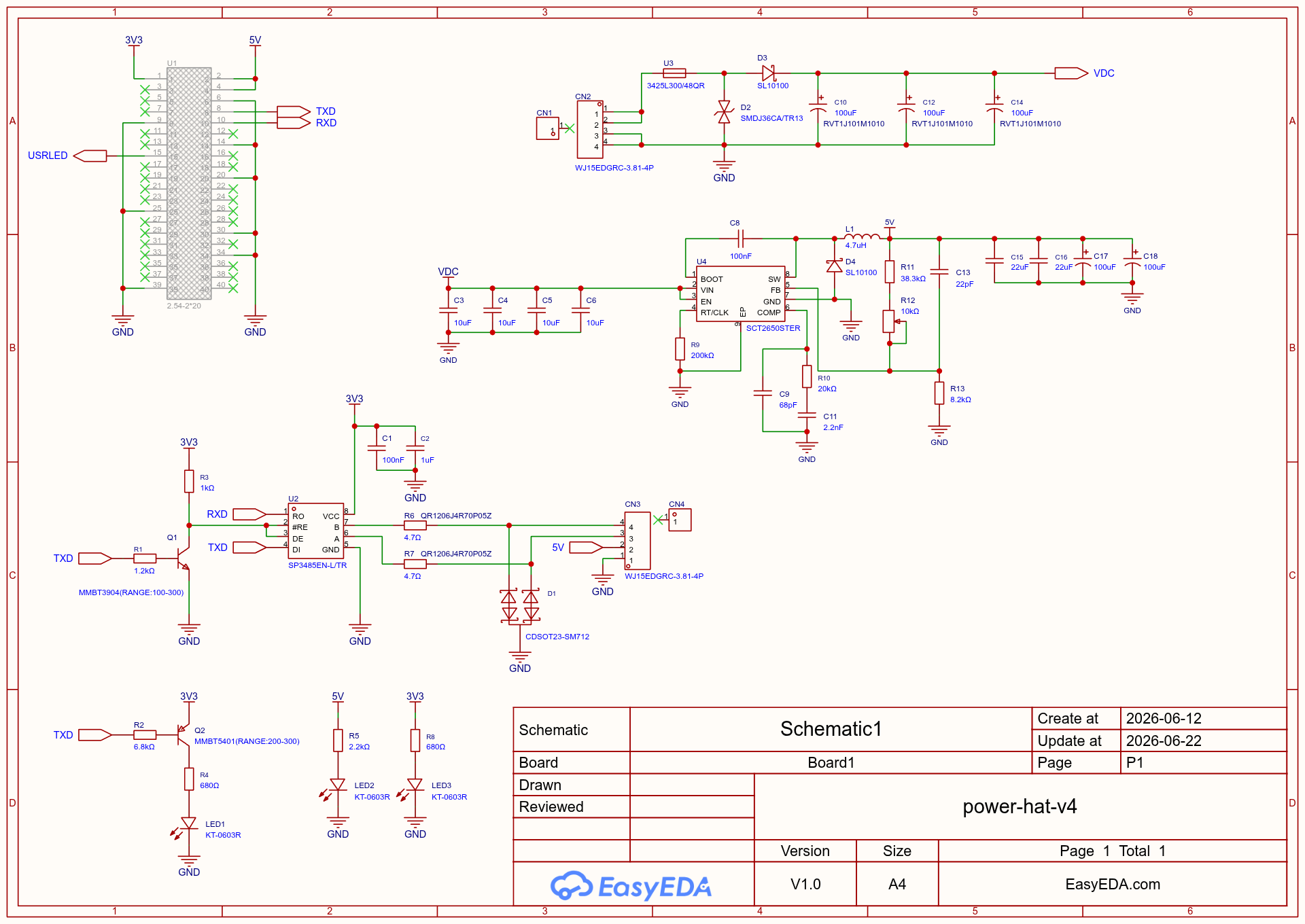Select TVS diode D2 symbol
Screen dimensions: 1305x924
pos(724,113)
